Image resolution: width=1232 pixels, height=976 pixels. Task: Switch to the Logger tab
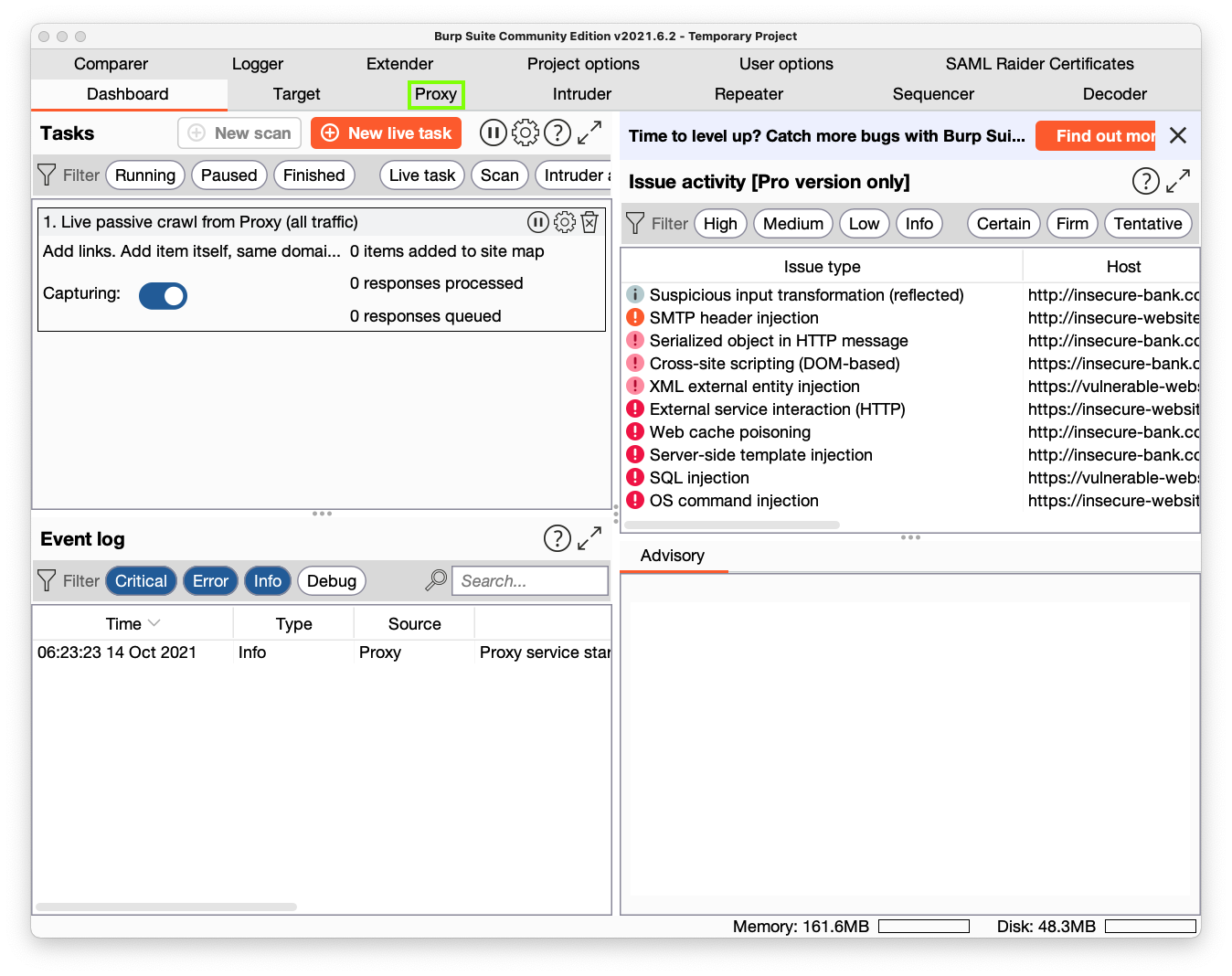coord(258,64)
